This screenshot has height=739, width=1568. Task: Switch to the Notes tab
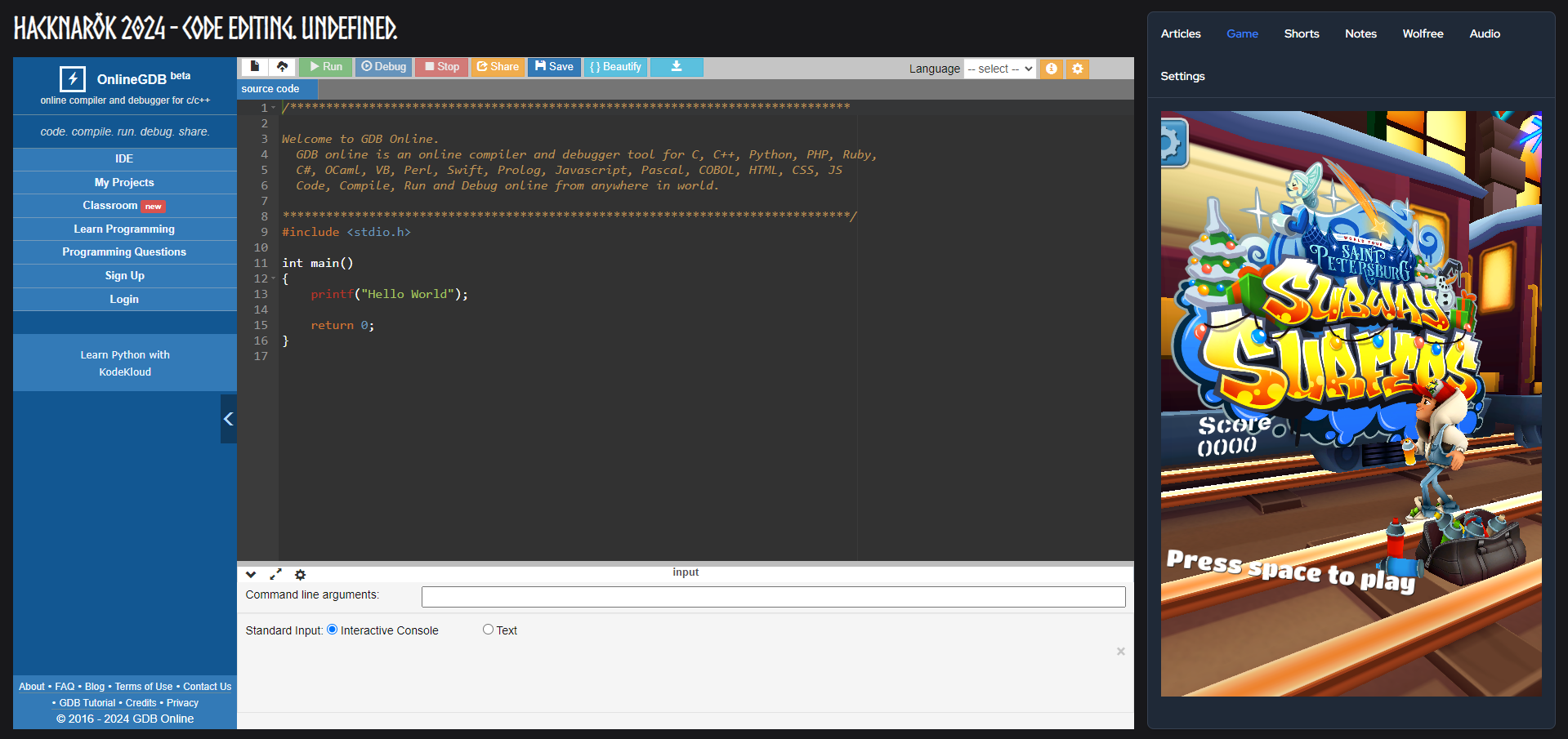(1360, 33)
